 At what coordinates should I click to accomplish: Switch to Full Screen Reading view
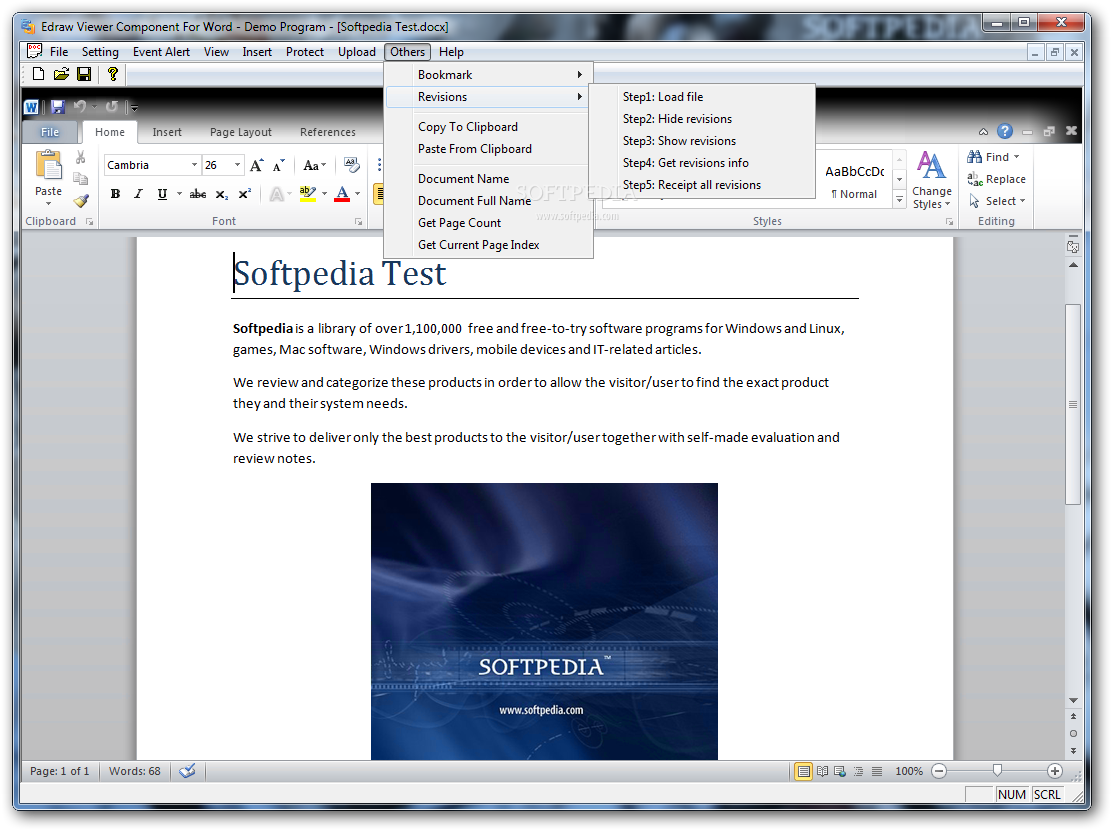click(x=823, y=771)
